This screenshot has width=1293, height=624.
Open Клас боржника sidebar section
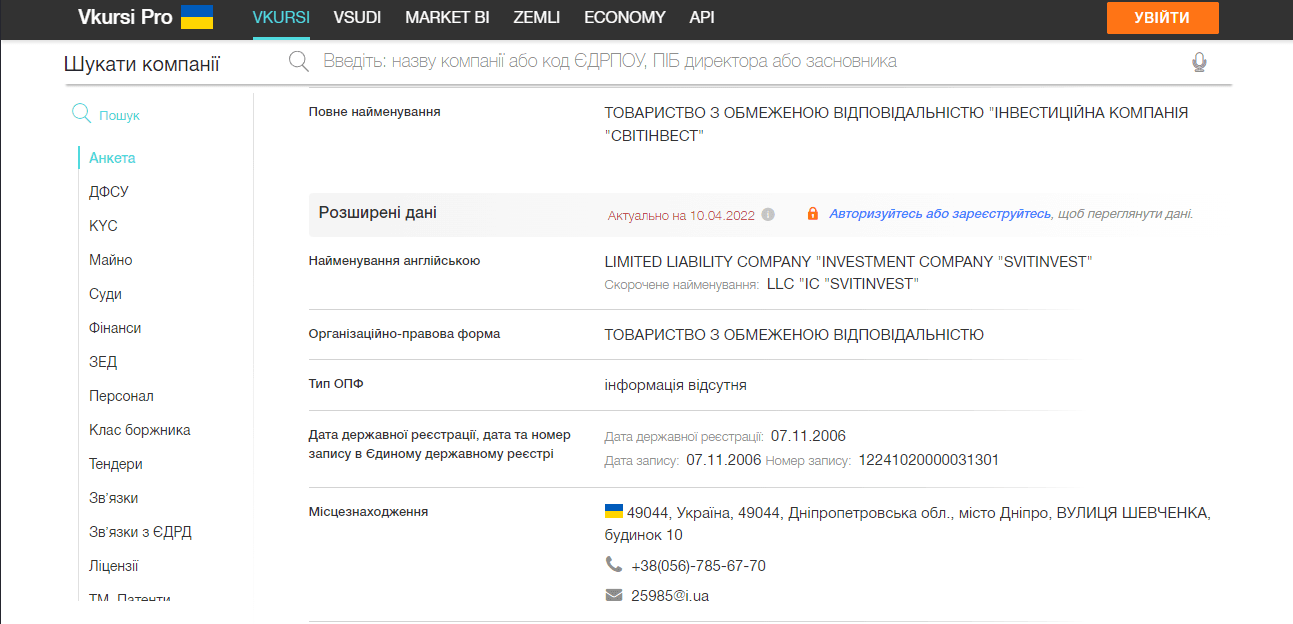coord(139,430)
